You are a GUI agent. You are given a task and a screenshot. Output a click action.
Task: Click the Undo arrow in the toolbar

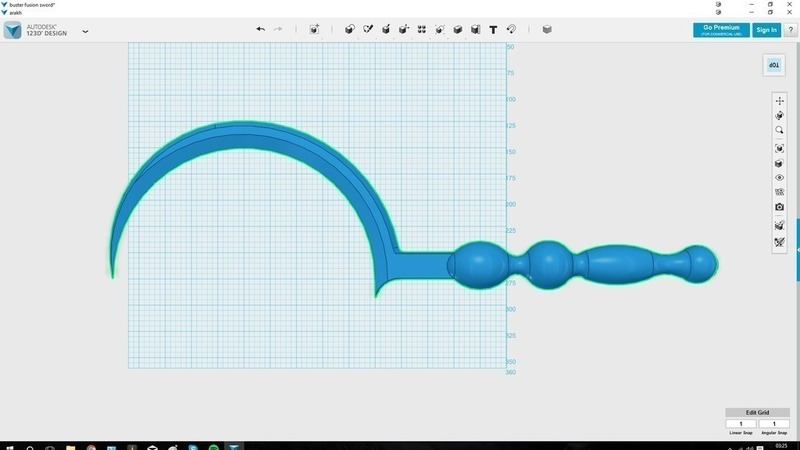(x=261, y=30)
